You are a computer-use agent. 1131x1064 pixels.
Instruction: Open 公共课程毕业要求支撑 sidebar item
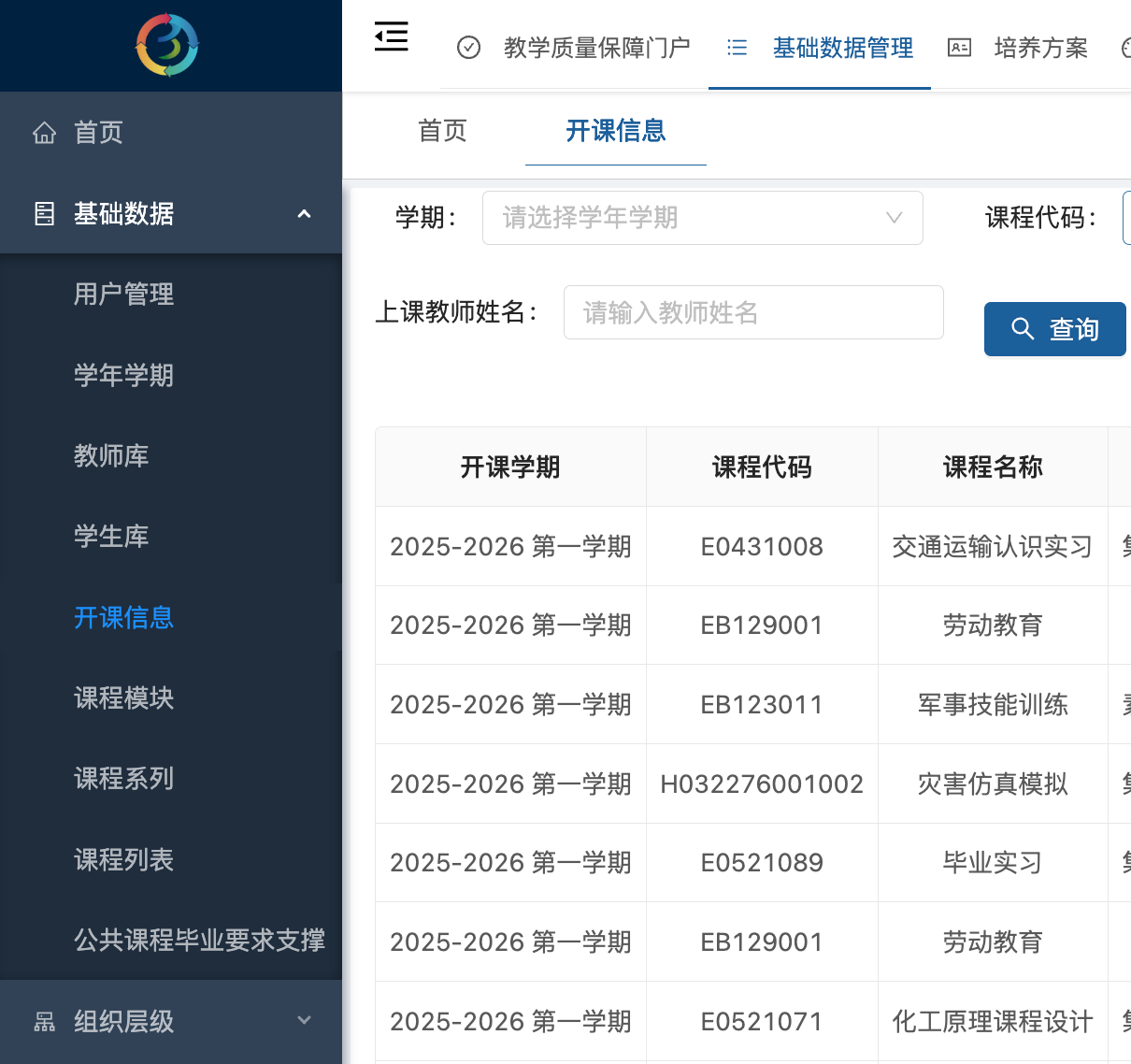(199, 941)
